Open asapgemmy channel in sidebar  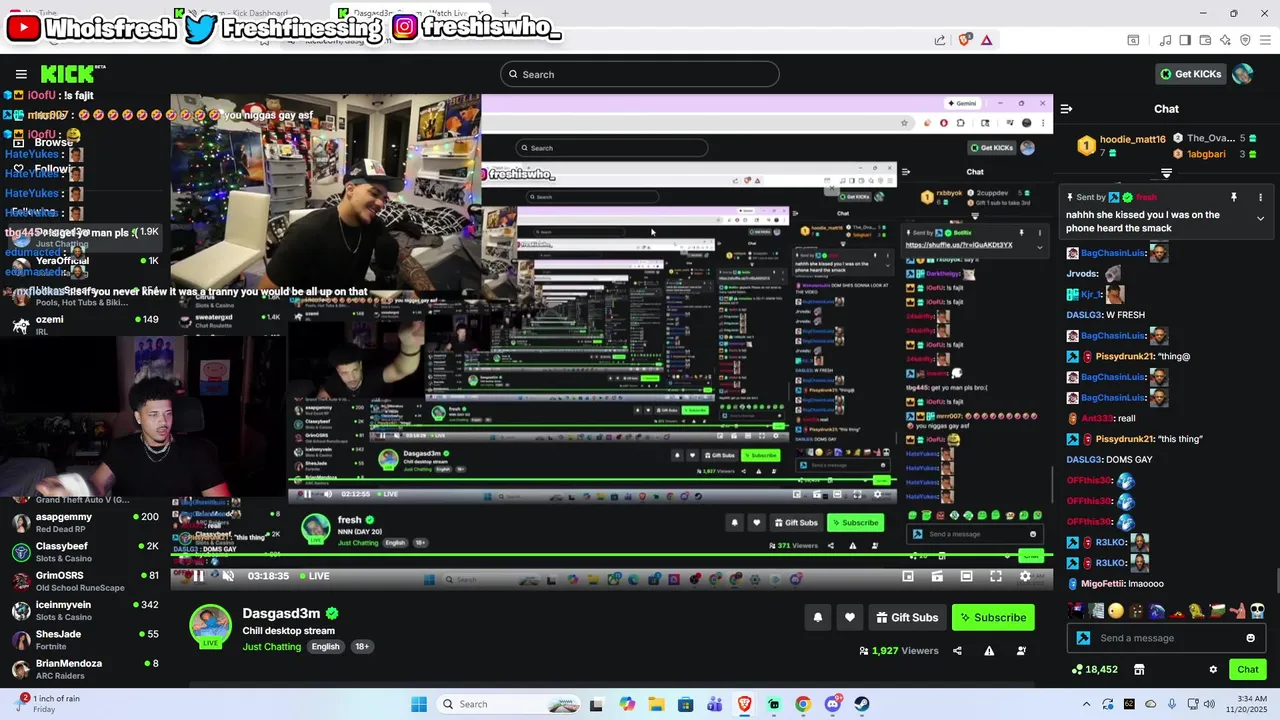pyautogui.click(x=83, y=523)
